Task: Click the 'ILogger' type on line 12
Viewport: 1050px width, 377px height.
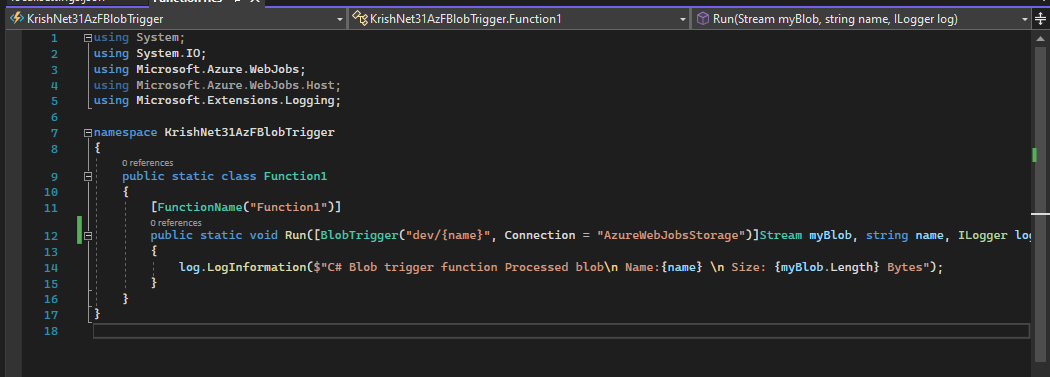Action: 983,236
